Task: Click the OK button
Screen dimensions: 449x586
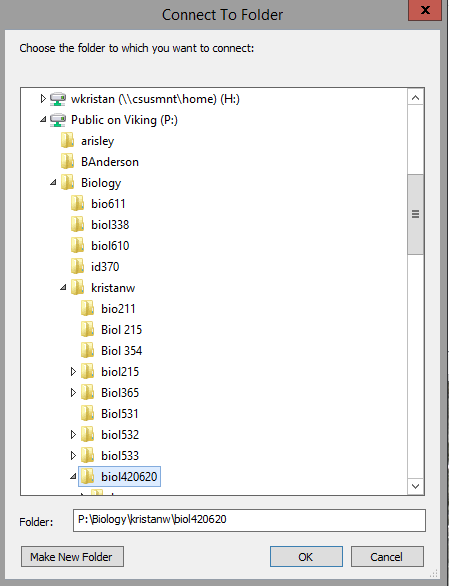Action: (306, 556)
